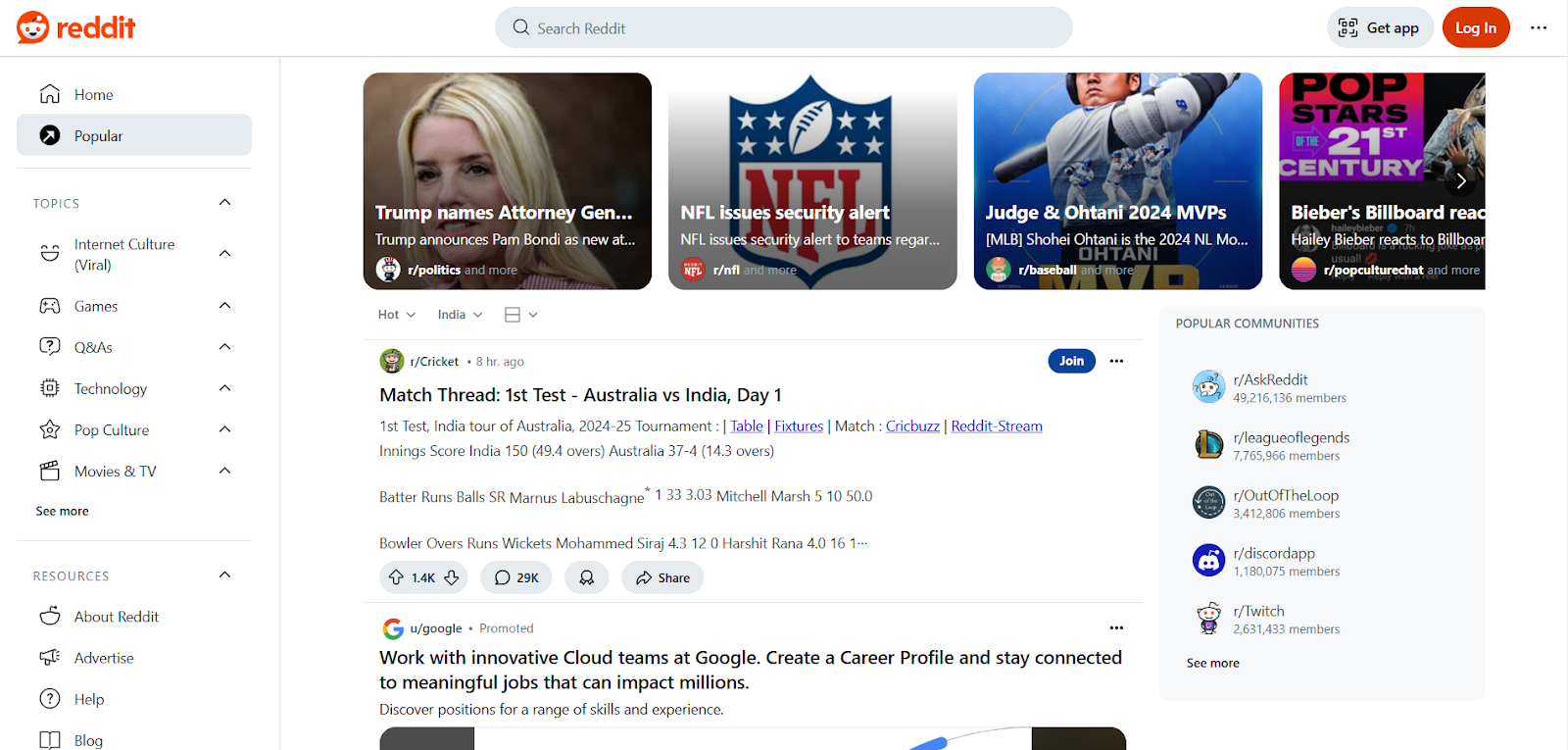Open the Hot sort dropdown
Screen dimensions: 1568x750
(397, 315)
